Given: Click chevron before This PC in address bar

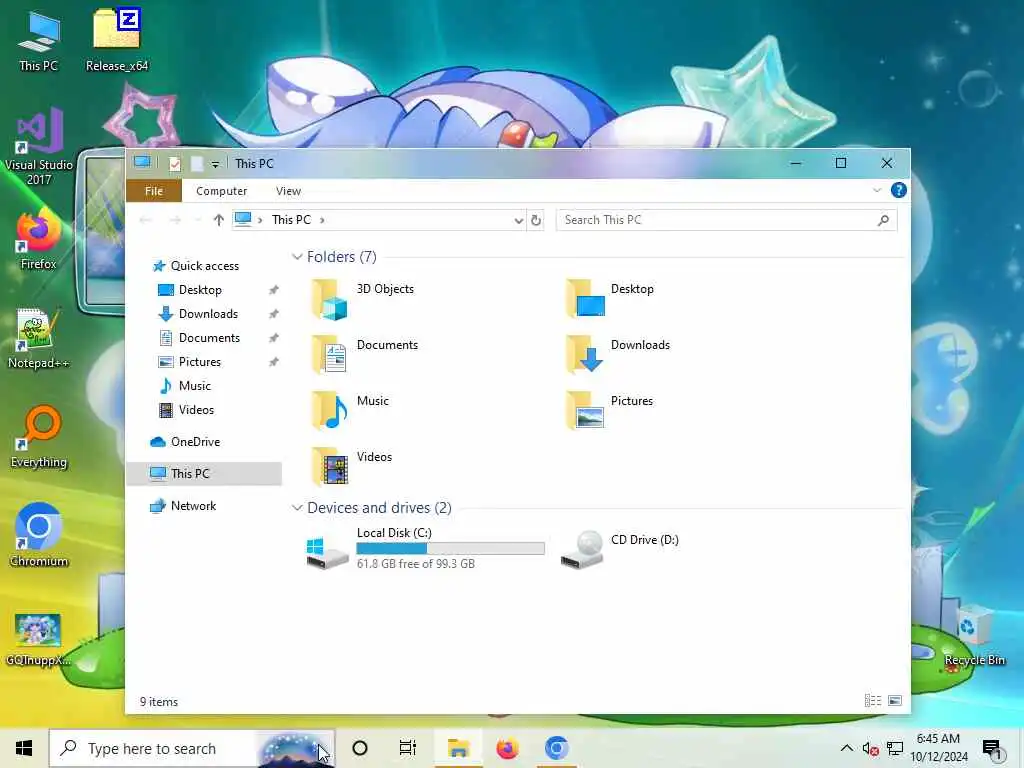Looking at the screenshot, I should click(x=260, y=220).
